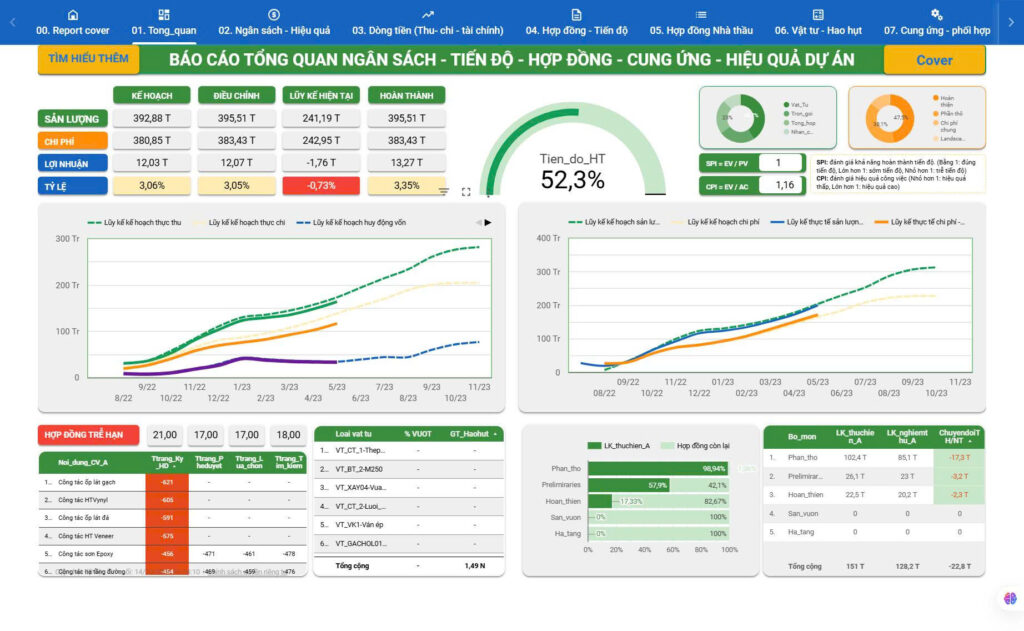Show previous legend items with grey arrow
1024x631 pixels.
point(477,223)
